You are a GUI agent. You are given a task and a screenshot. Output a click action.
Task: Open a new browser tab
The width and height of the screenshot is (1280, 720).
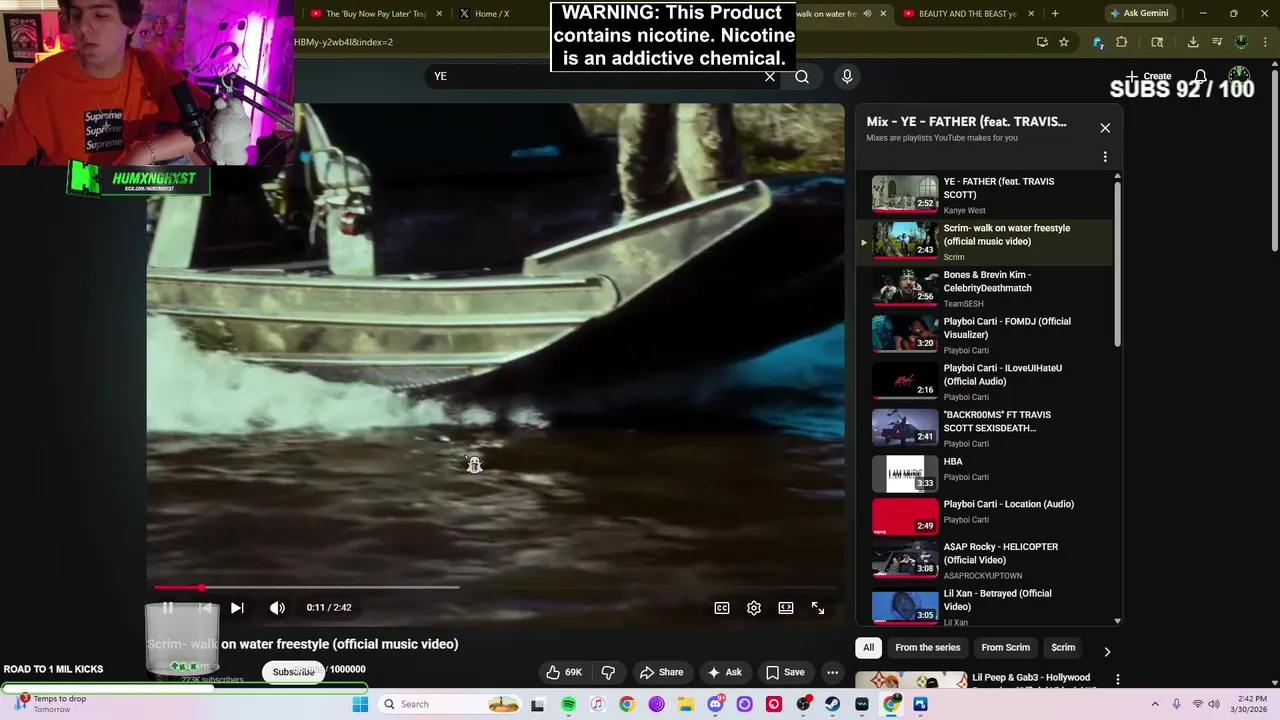(x=1054, y=14)
